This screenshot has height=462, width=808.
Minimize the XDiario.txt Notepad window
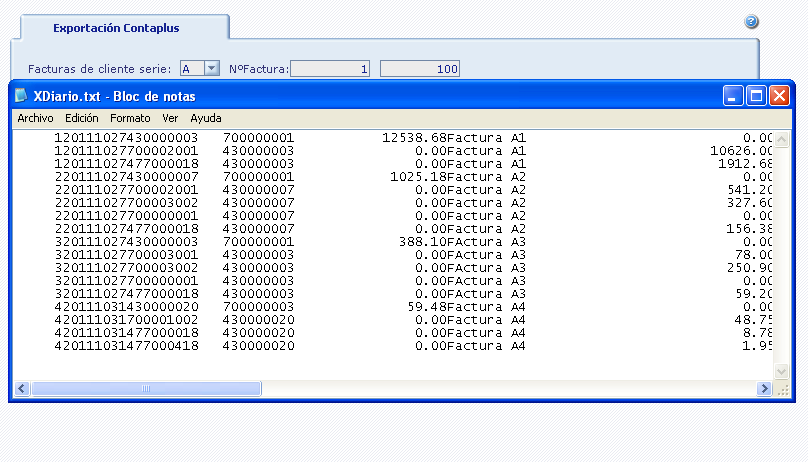click(732, 96)
